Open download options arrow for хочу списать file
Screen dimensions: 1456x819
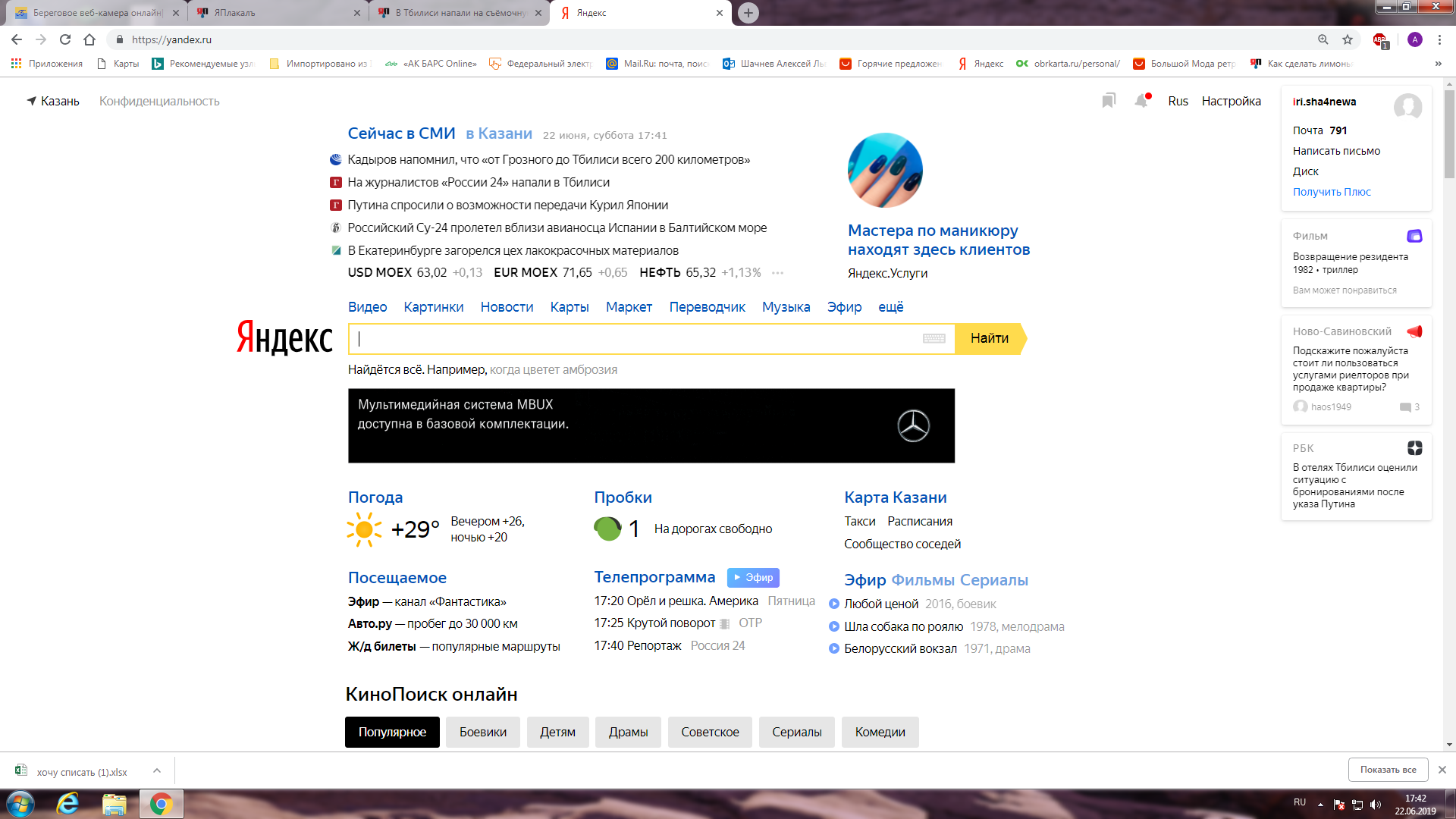pos(157,770)
